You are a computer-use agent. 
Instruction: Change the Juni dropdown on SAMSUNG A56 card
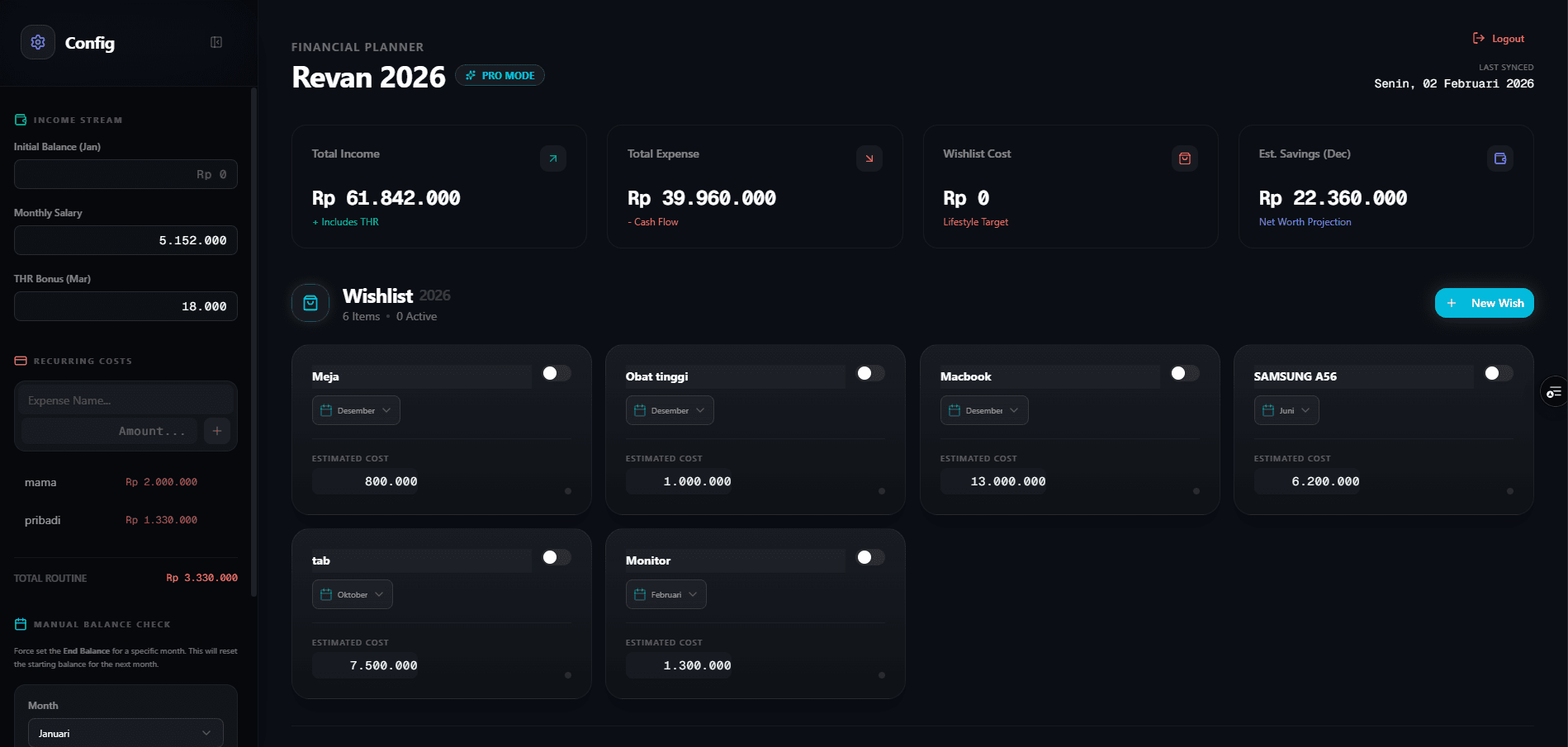tap(1286, 409)
